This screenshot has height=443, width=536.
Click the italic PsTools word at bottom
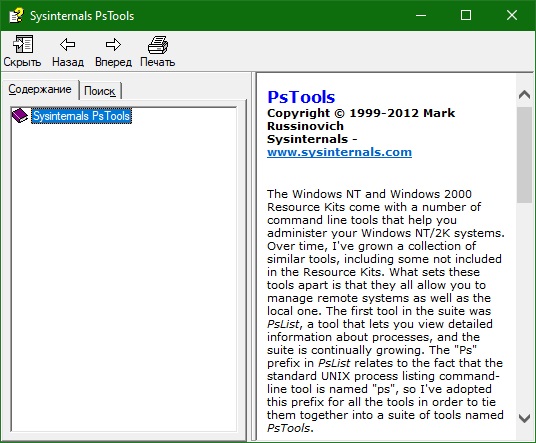289,428
